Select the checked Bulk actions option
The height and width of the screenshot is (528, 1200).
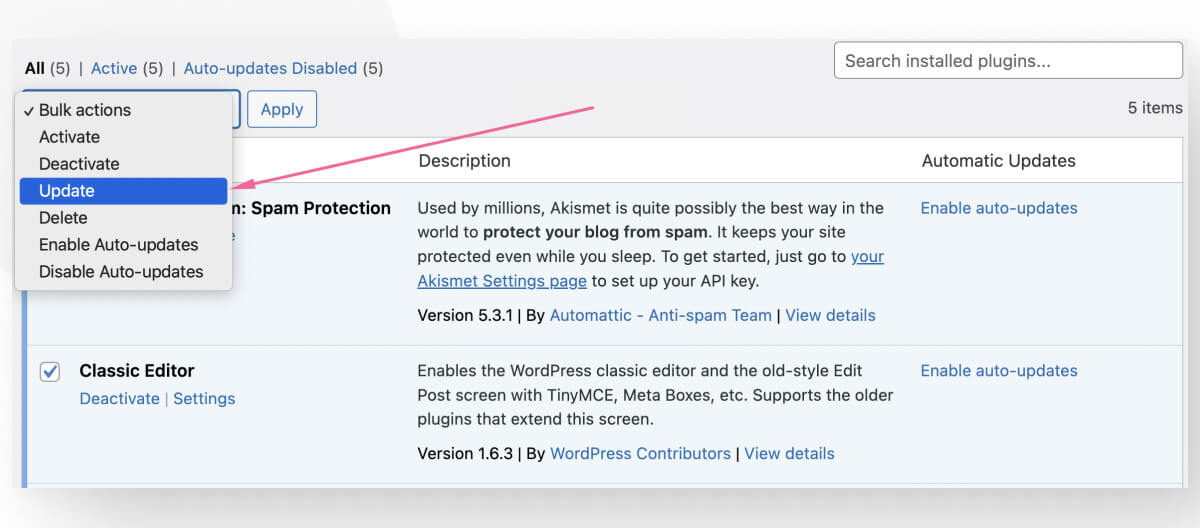click(84, 110)
